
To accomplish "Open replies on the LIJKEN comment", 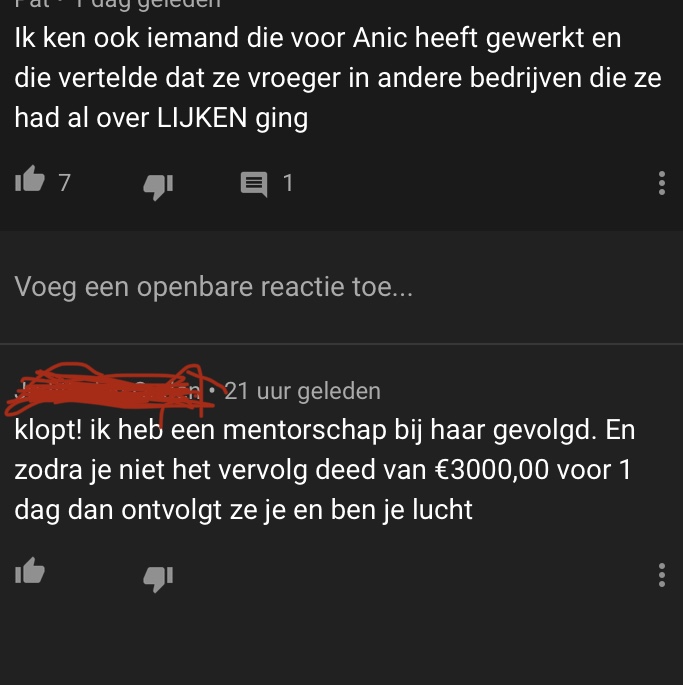I will tap(254, 184).
